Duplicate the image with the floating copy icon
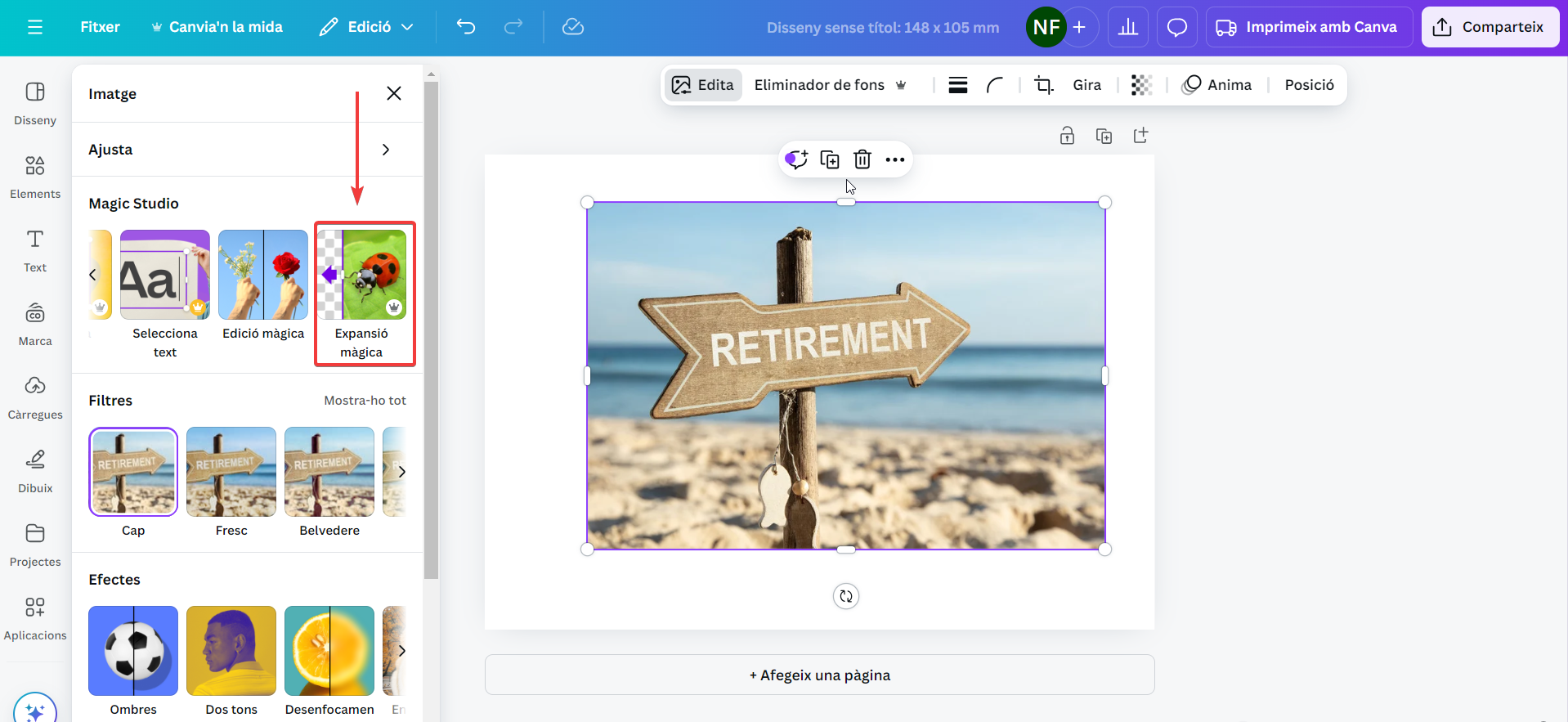This screenshot has height=722, width=1568. (x=830, y=159)
